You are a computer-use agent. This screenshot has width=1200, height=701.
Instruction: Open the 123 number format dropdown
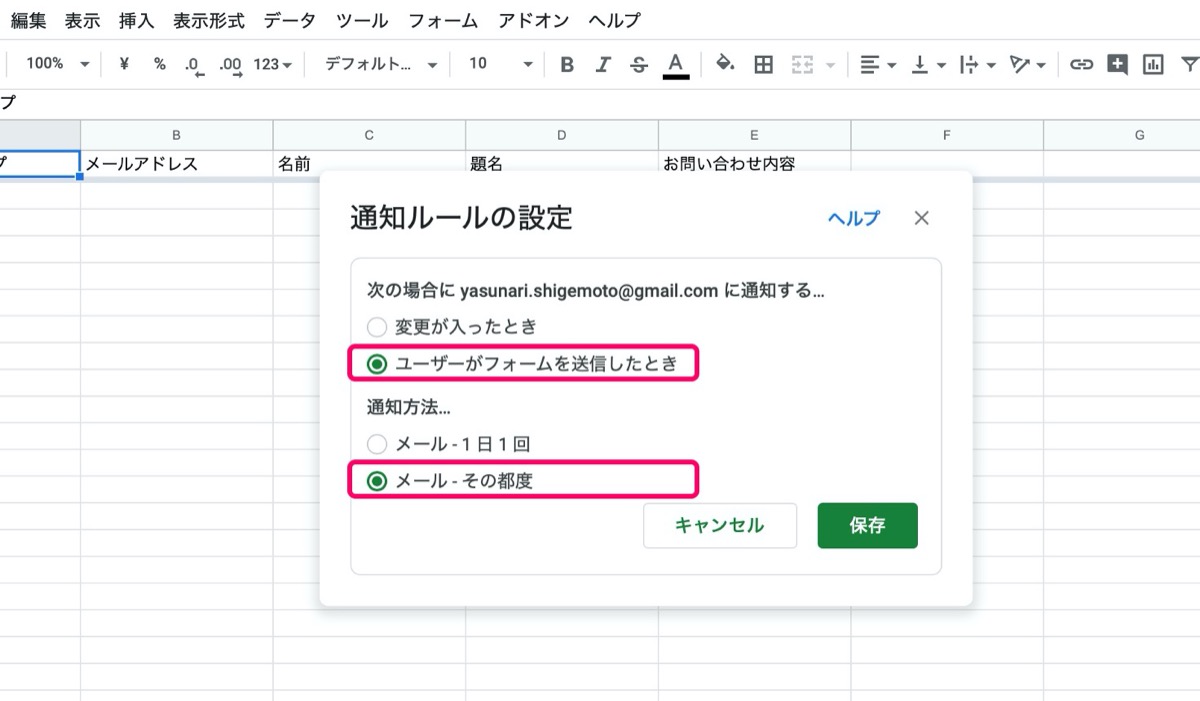click(273, 64)
